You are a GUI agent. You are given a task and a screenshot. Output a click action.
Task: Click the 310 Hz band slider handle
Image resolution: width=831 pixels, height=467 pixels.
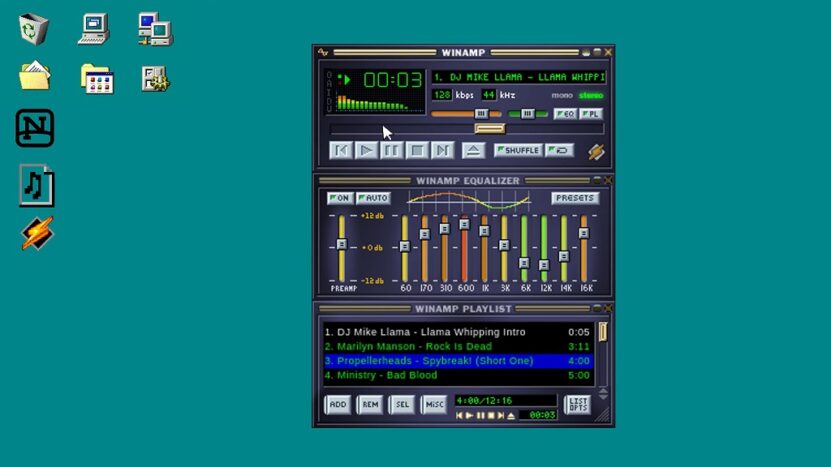445,228
